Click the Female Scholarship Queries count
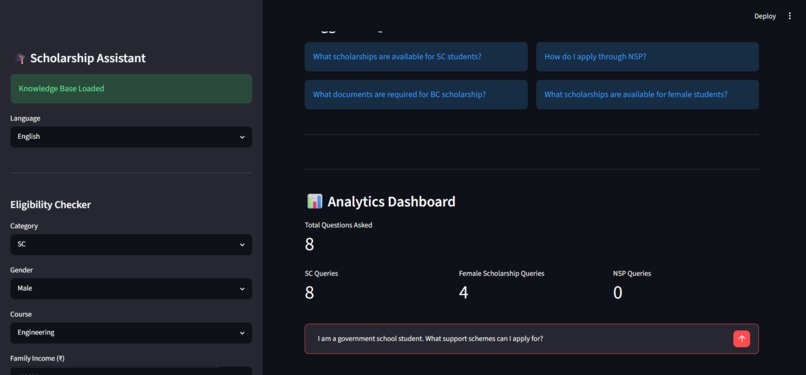This screenshot has height=375, width=806. pyautogui.click(x=464, y=293)
